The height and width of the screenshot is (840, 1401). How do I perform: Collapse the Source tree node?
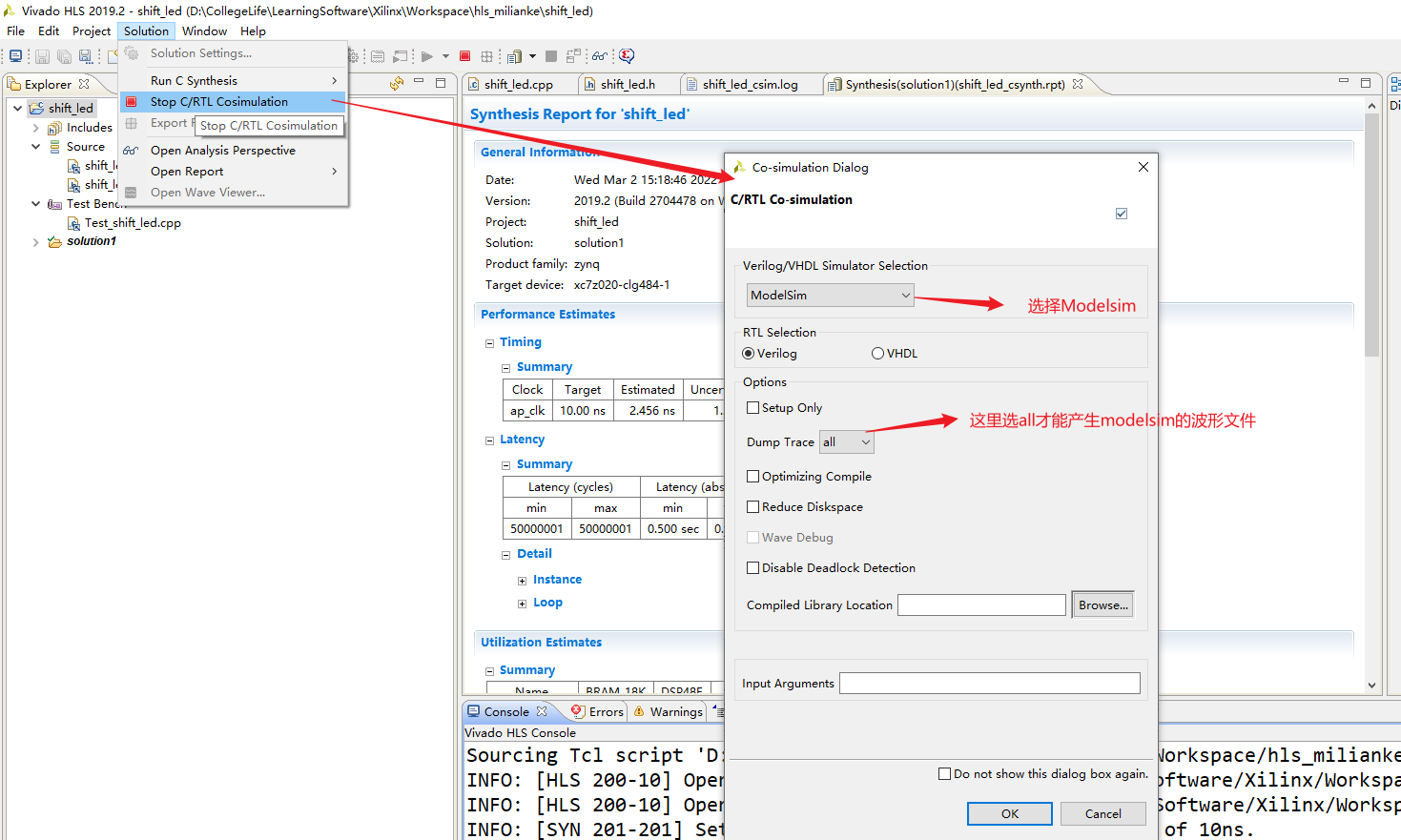(36, 147)
